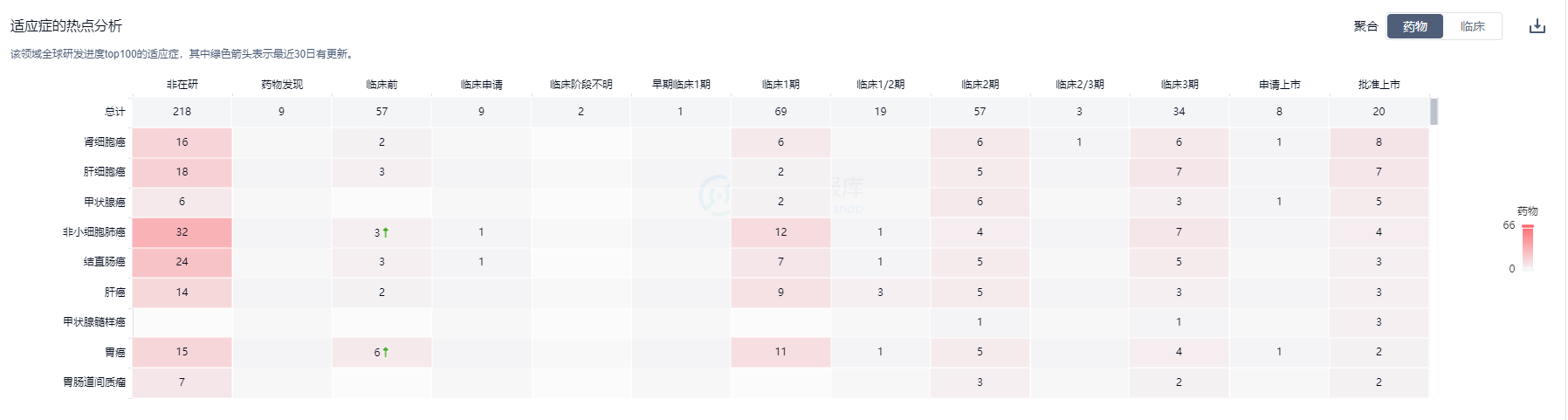Click green update arrow in 非小细胞肺癌 row
This screenshot has height=420, width=1568.
386,232
